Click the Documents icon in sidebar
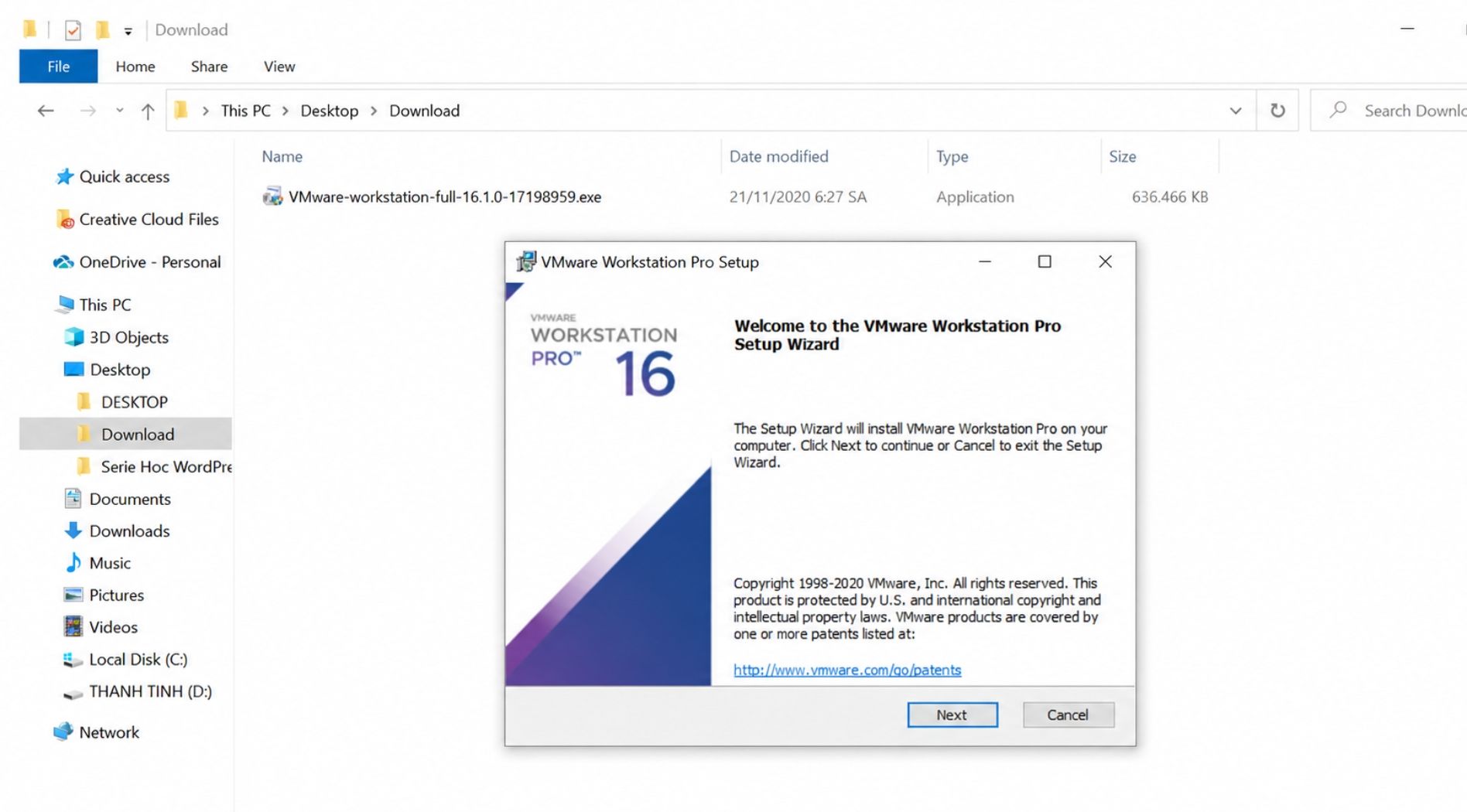1467x812 pixels. pos(74,498)
